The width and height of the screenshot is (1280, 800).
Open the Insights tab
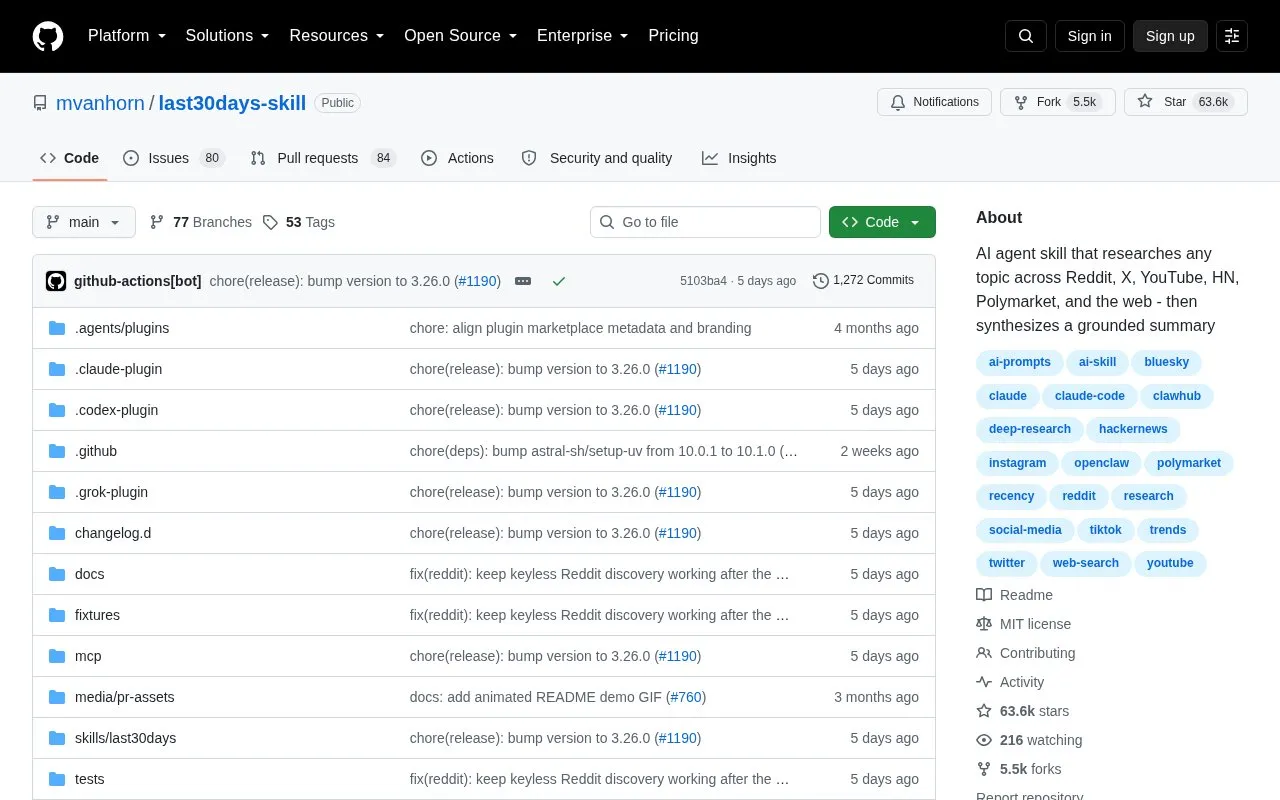coord(739,158)
